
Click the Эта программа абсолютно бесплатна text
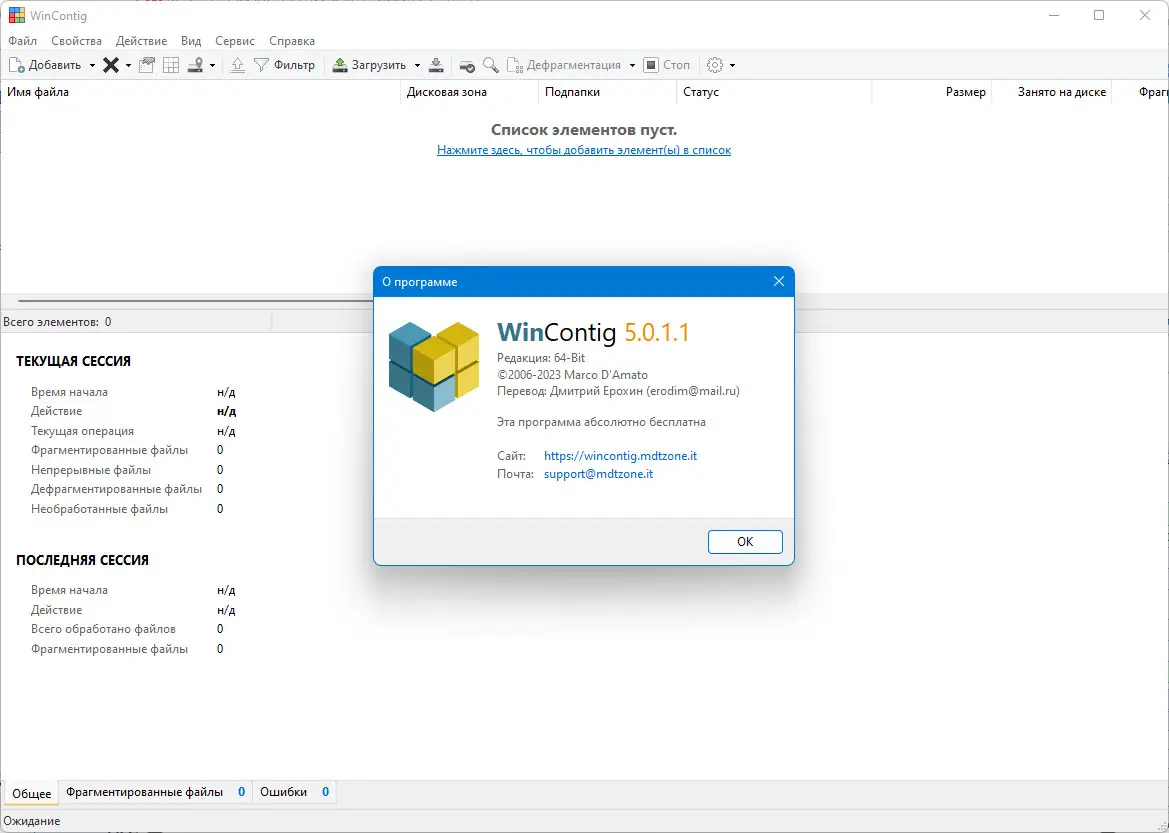pyautogui.click(x=602, y=422)
